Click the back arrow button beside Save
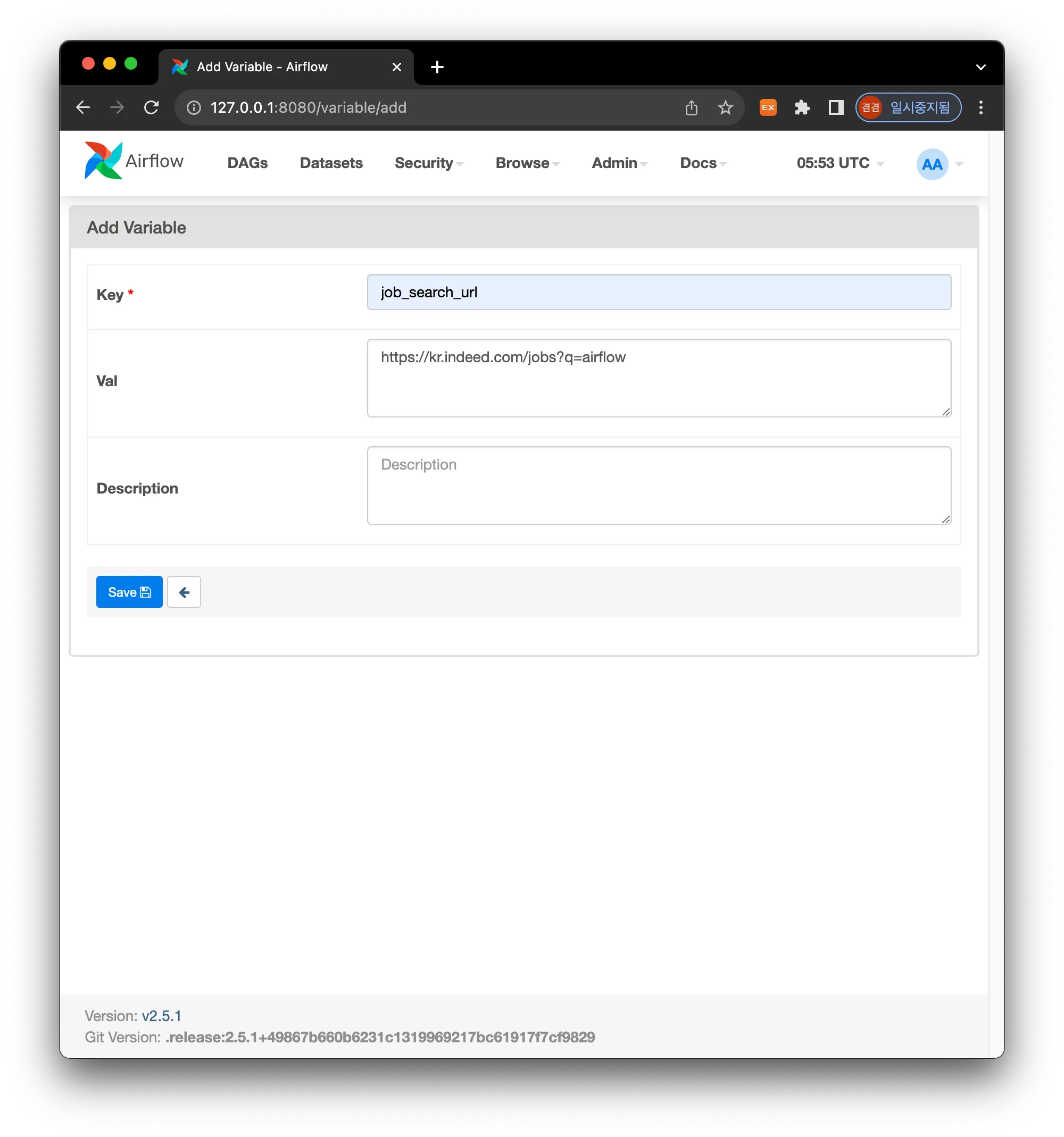Viewport: 1064px width, 1137px height. pyautogui.click(x=184, y=592)
